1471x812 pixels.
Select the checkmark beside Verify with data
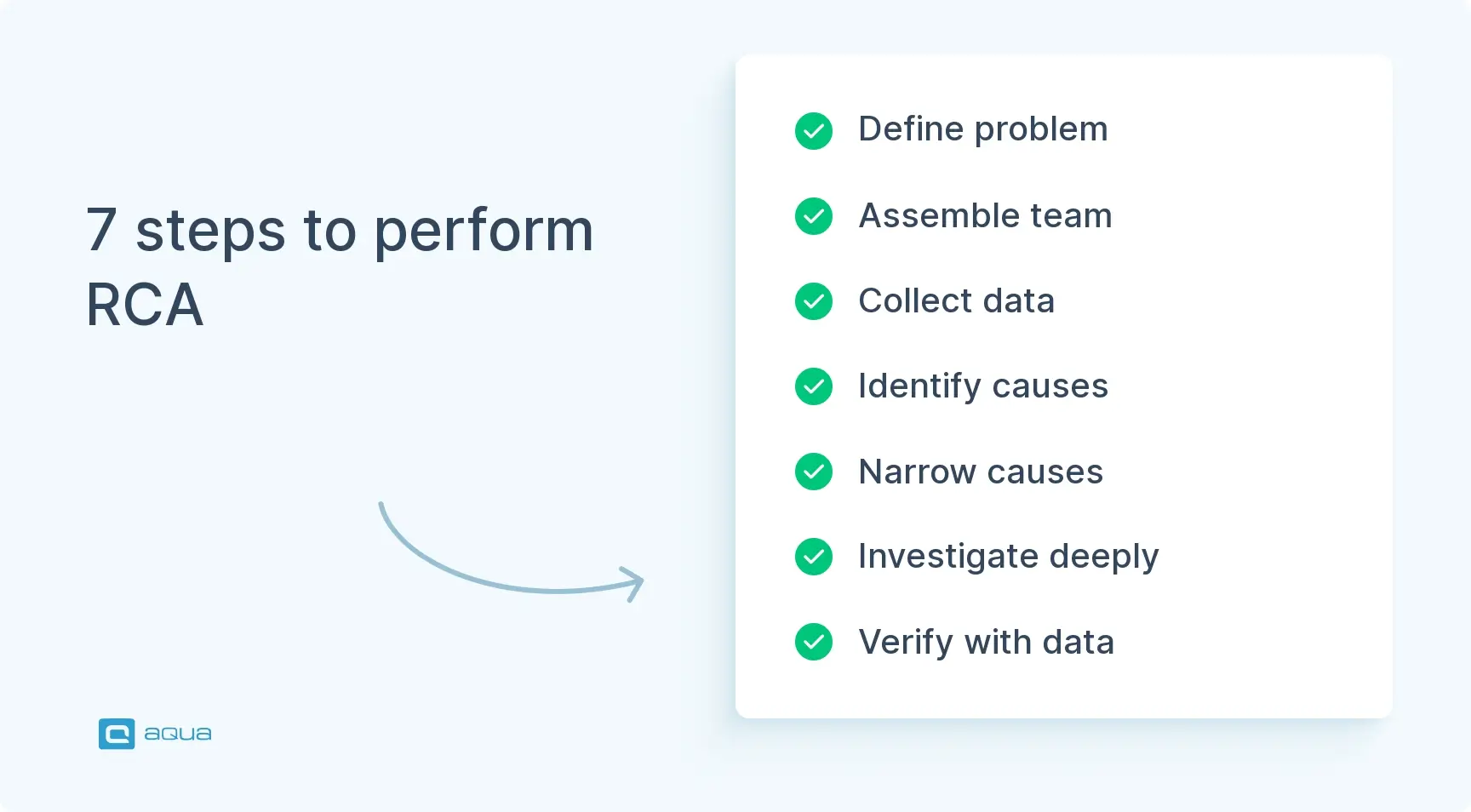click(x=814, y=642)
